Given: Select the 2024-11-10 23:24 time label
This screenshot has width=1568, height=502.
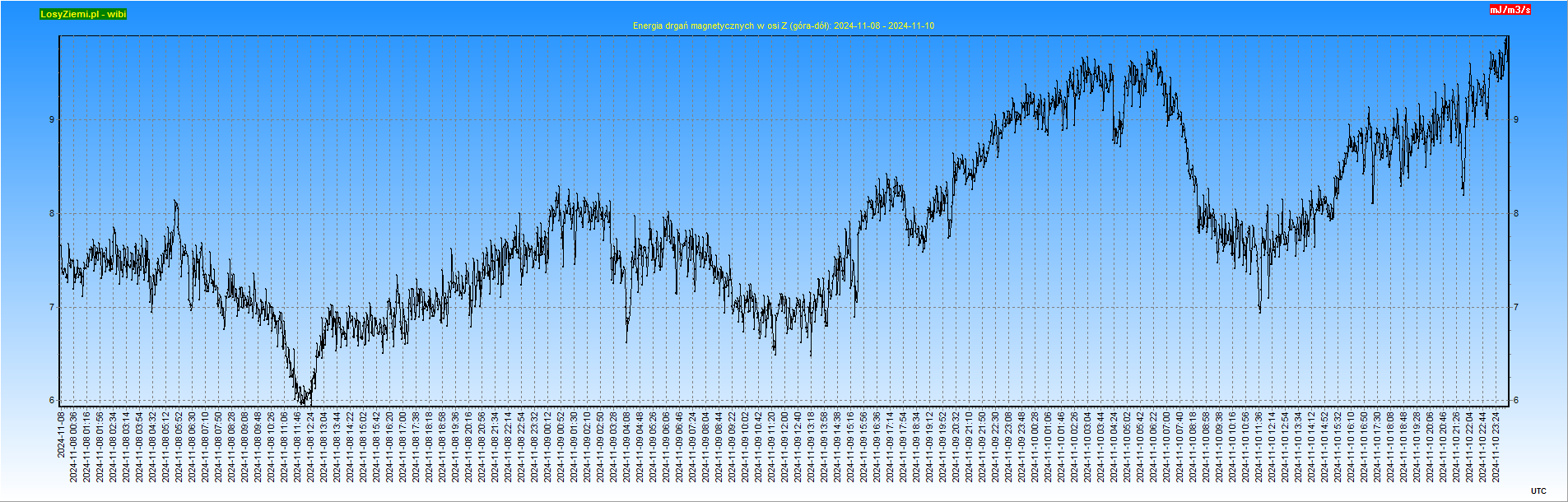Looking at the screenshot, I should pyautogui.click(x=1496, y=447).
